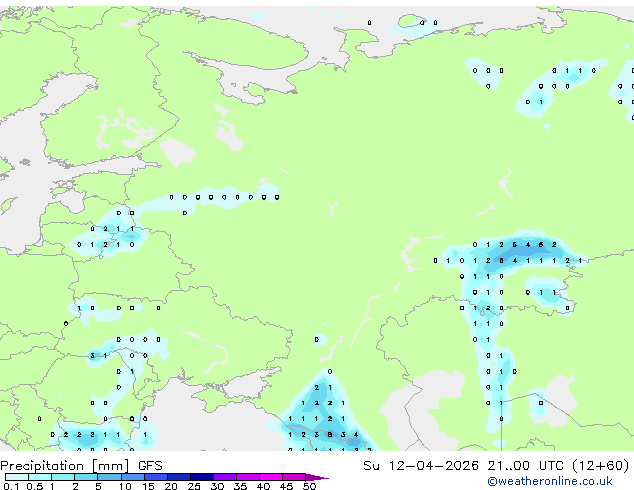Click the "Precipitation [mm]" title text

(x=65, y=466)
